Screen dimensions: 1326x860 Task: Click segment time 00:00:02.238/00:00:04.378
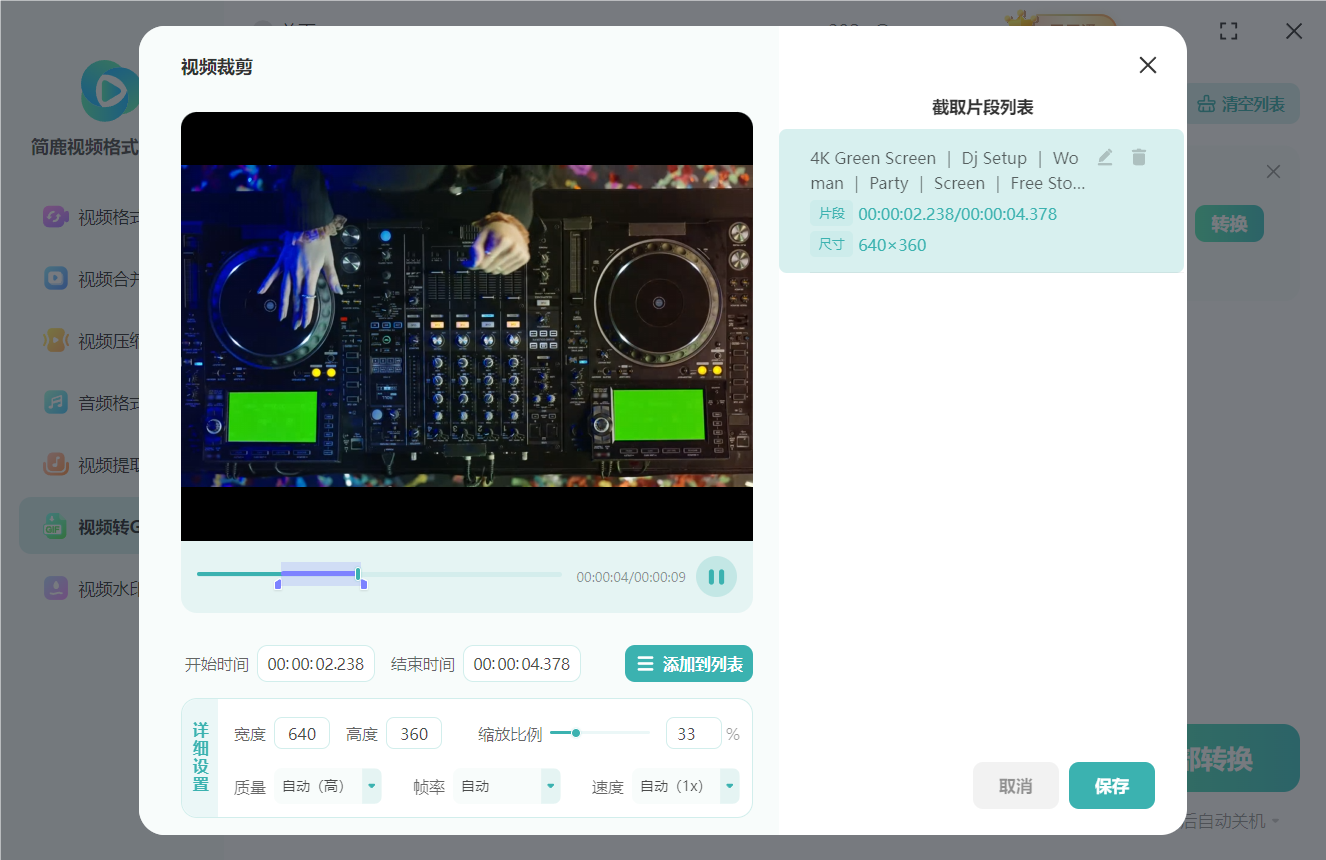957,214
